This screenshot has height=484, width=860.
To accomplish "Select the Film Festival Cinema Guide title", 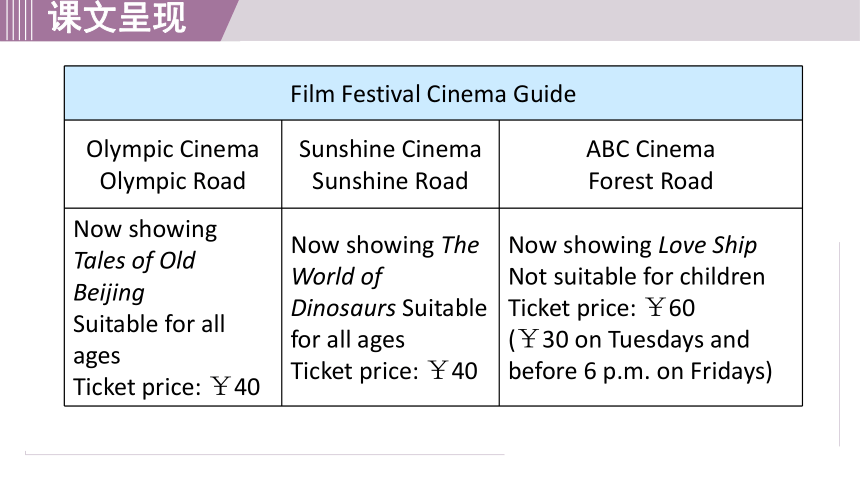I will click(x=433, y=94).
